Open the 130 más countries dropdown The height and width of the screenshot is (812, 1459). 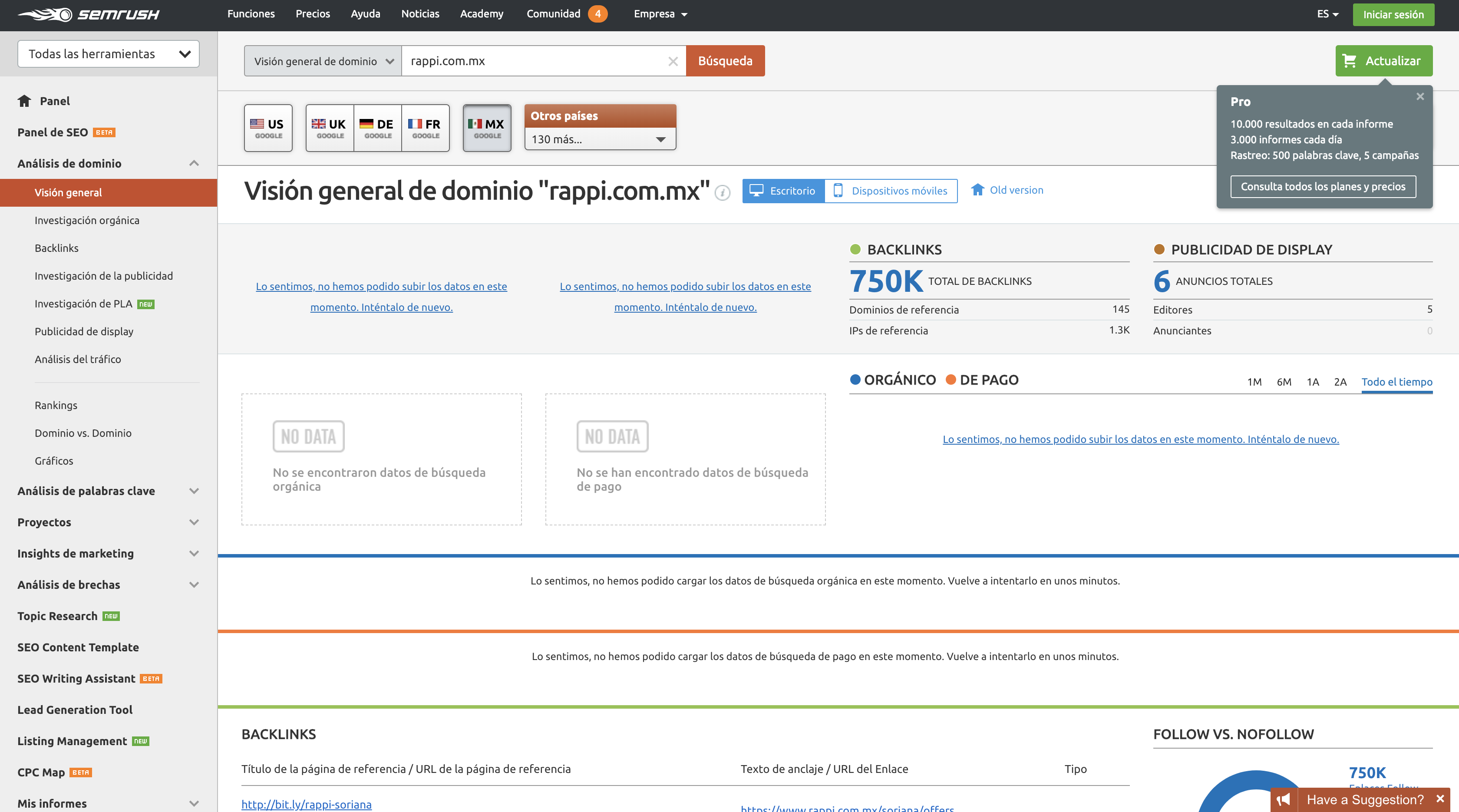(600, 139)
